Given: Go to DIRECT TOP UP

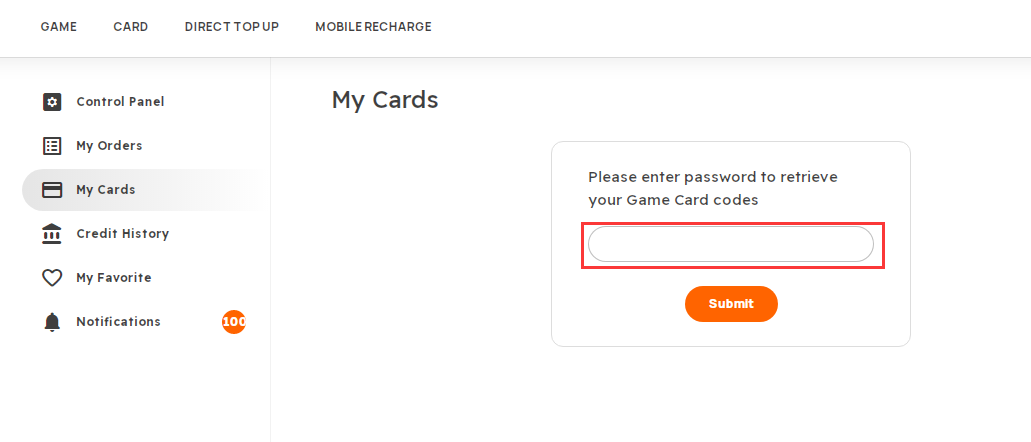Looking at the screenshot, I should (x=231, y=27).
